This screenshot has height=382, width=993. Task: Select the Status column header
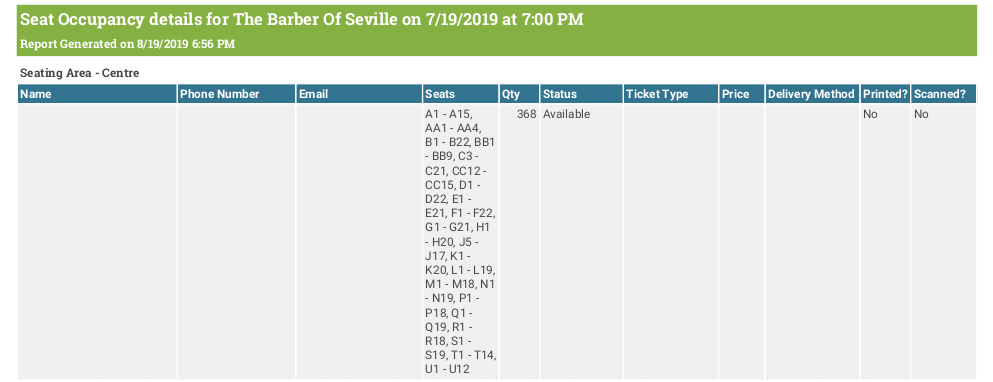581,94
